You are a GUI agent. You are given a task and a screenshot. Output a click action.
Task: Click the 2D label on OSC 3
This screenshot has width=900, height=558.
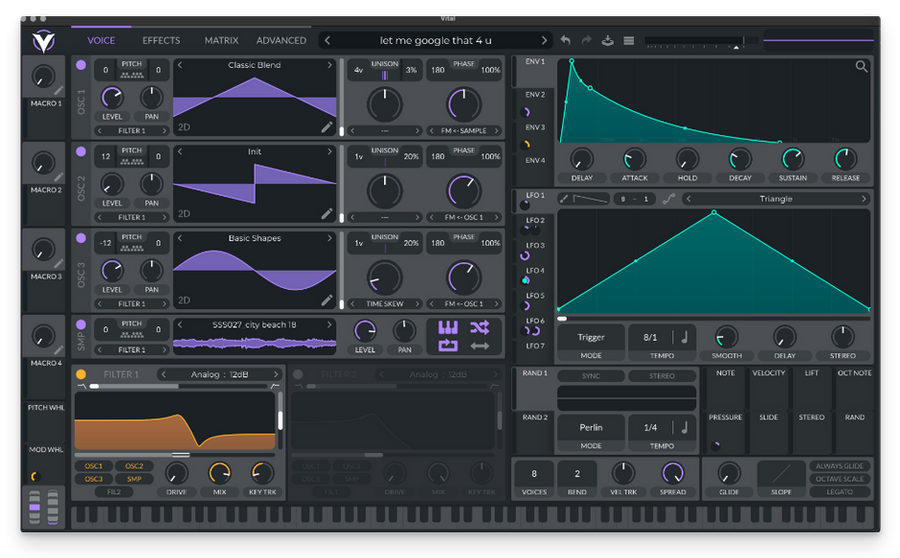pyautogui.click(x=184, y=300)
